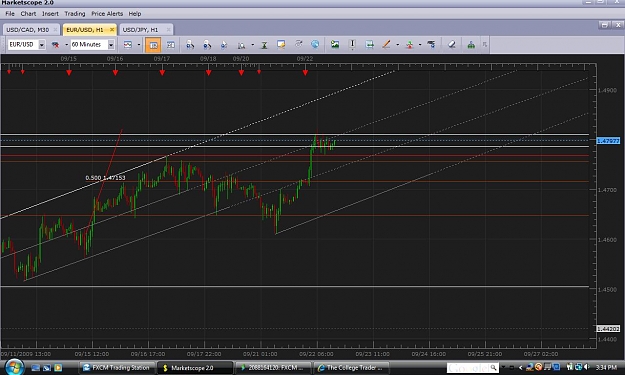Click the 1.4900 price axis label

tap(607, 90)
